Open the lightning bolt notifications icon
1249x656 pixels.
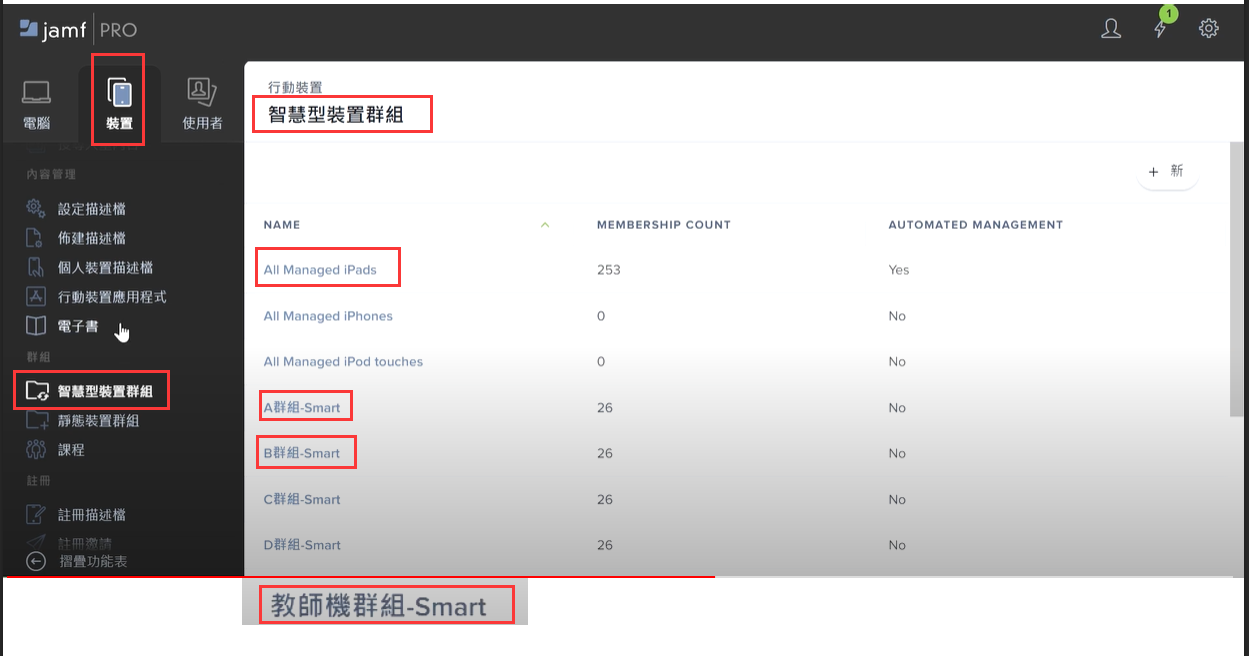(1161, 28)
